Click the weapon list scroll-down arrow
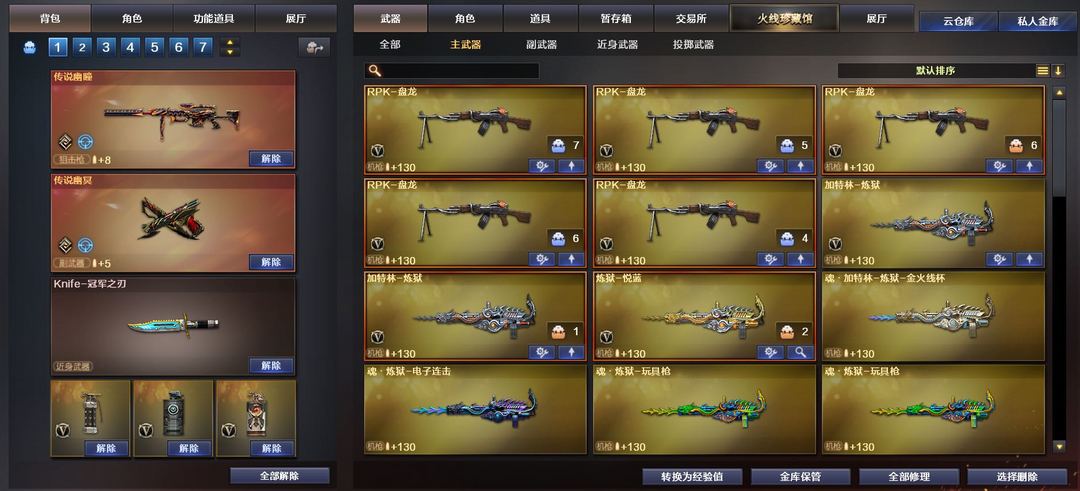 [x=1059, y=447]
